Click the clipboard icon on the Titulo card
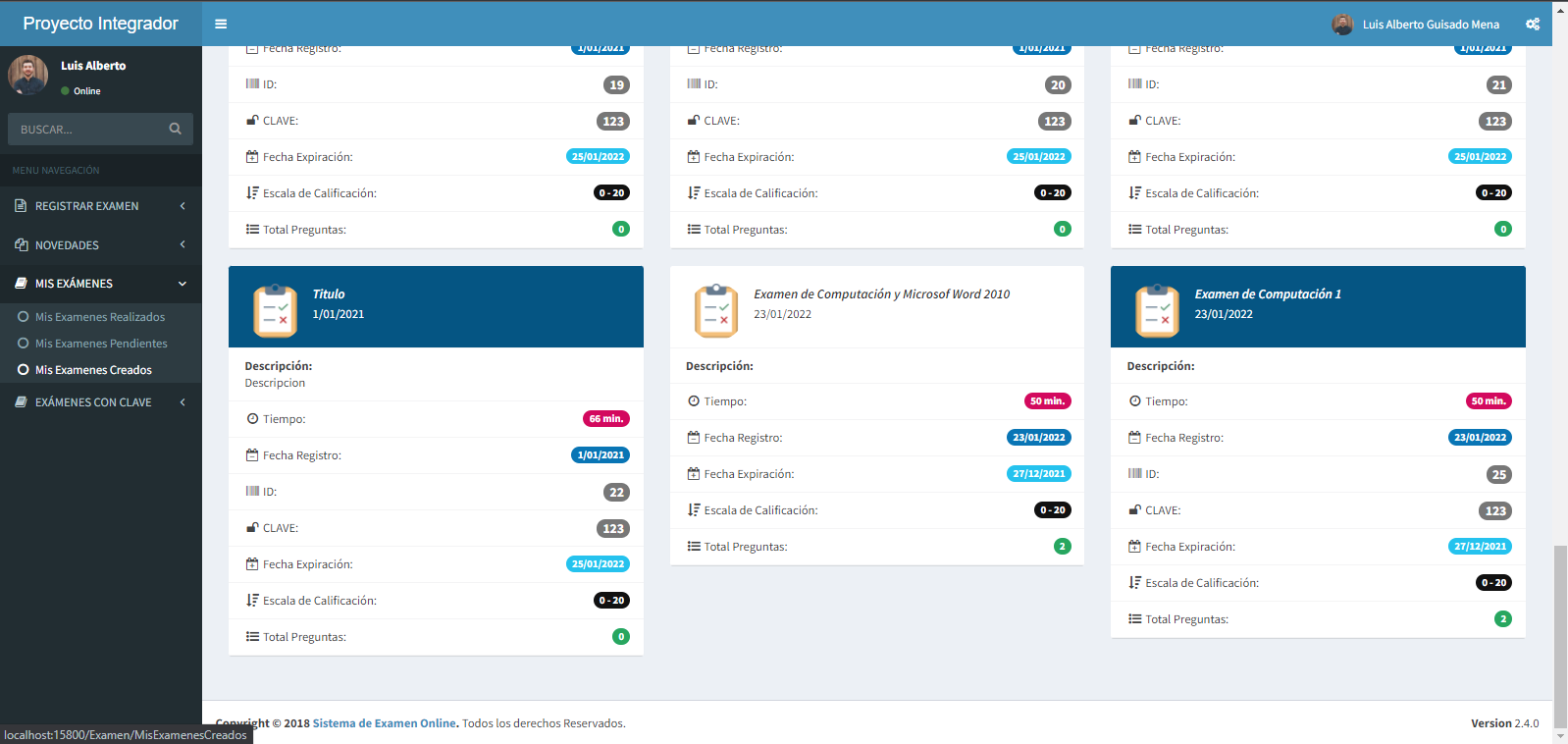 [x=275, y=311]
